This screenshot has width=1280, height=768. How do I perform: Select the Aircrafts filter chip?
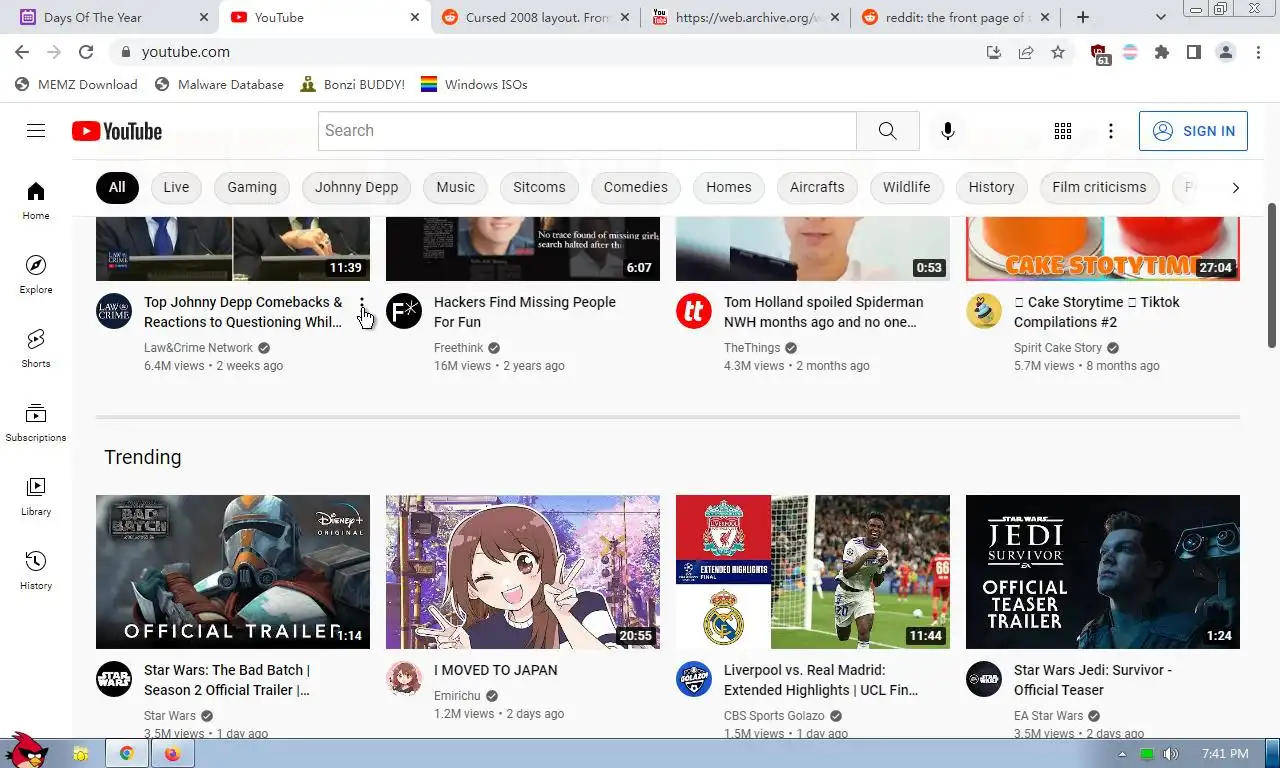pos(817,187)
